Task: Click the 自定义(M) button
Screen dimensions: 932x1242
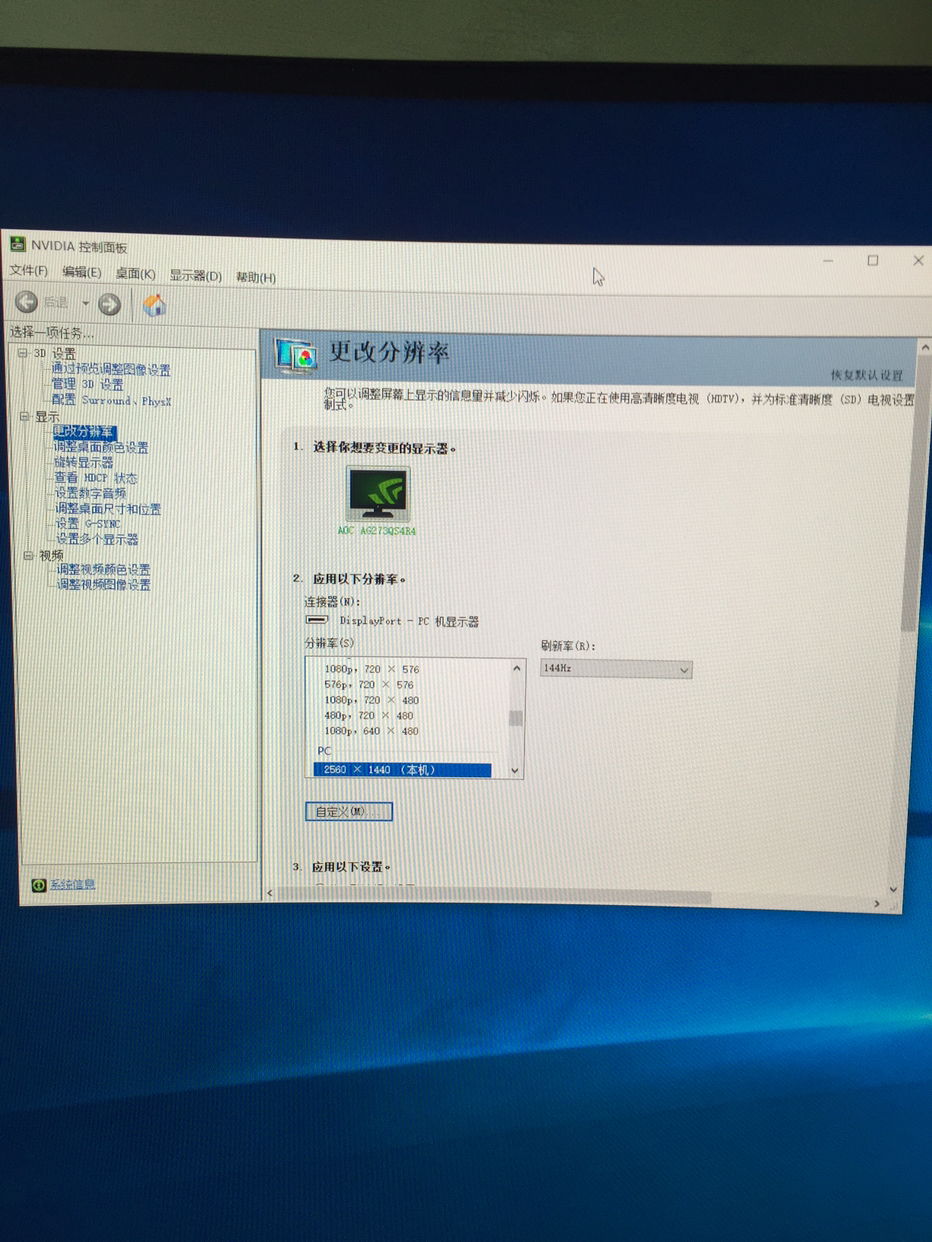Action: pyautogui.click(x=347, y=811)
